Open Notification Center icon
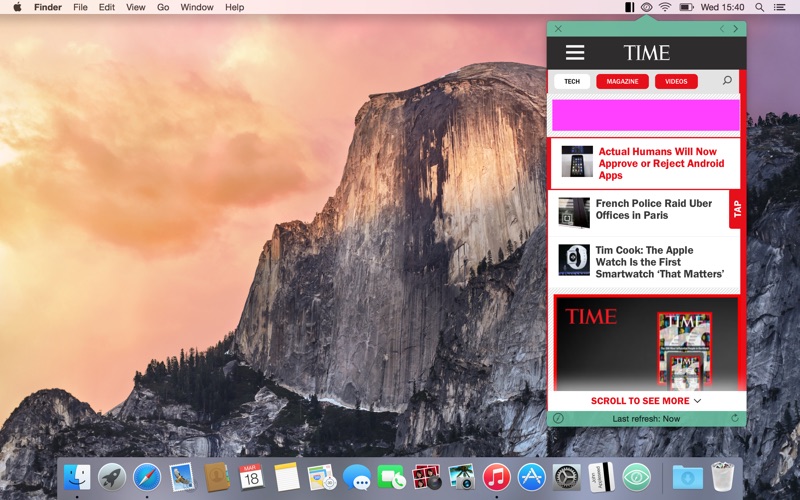Viewport: 800px width, 500px height. click(780, 7)
